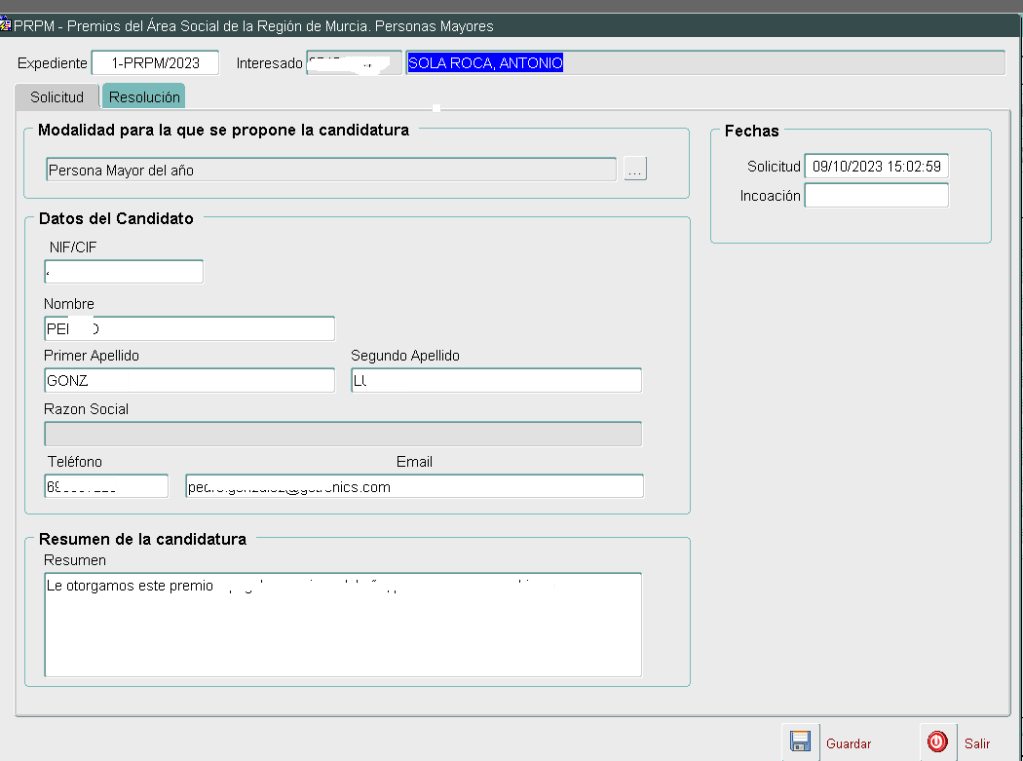Click the empty Incoación date field
Screen dimensions: 1023x761
coord(876,196)
